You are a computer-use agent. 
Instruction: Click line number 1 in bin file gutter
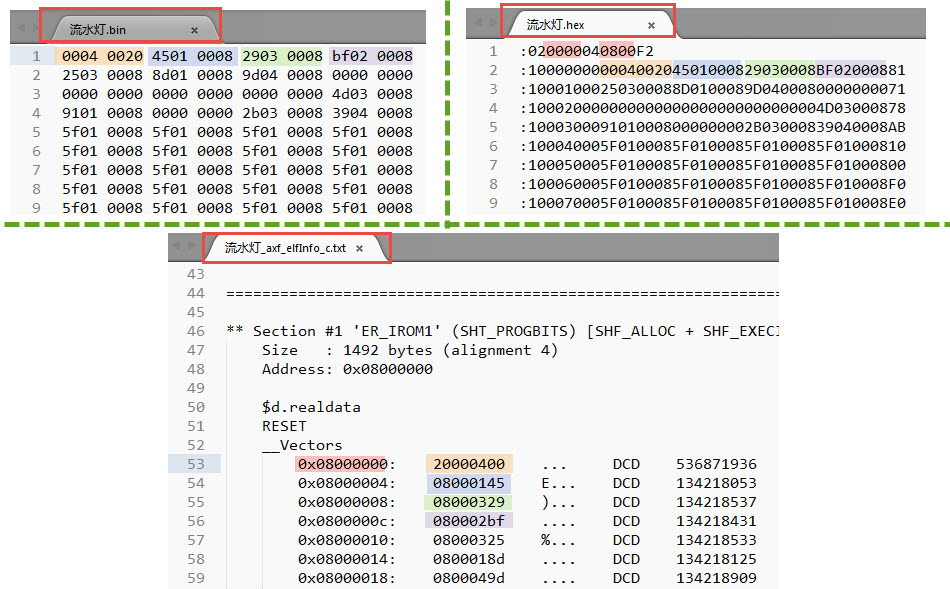[35, 57]
